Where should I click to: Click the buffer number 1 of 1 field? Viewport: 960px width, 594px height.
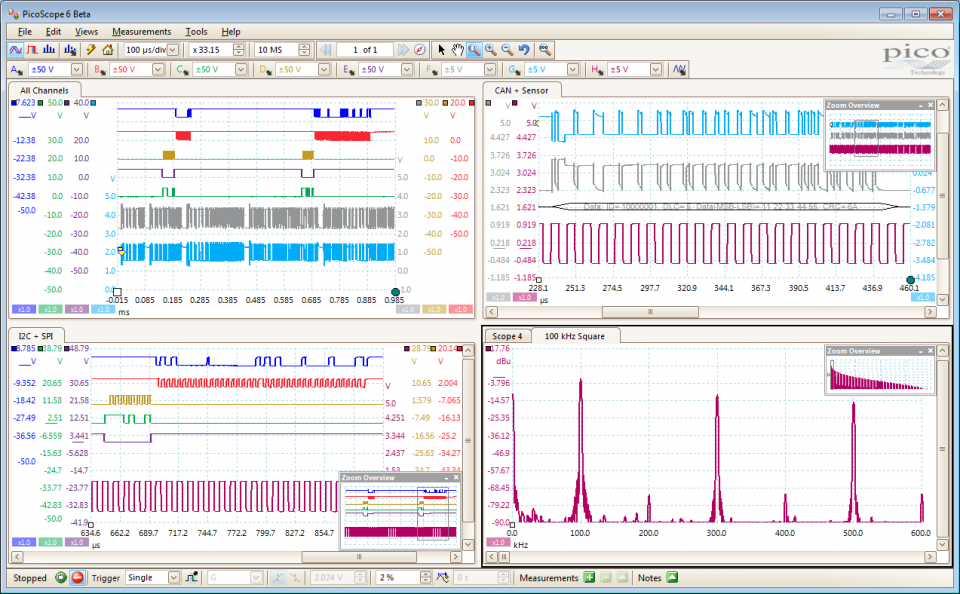[364, 50]
